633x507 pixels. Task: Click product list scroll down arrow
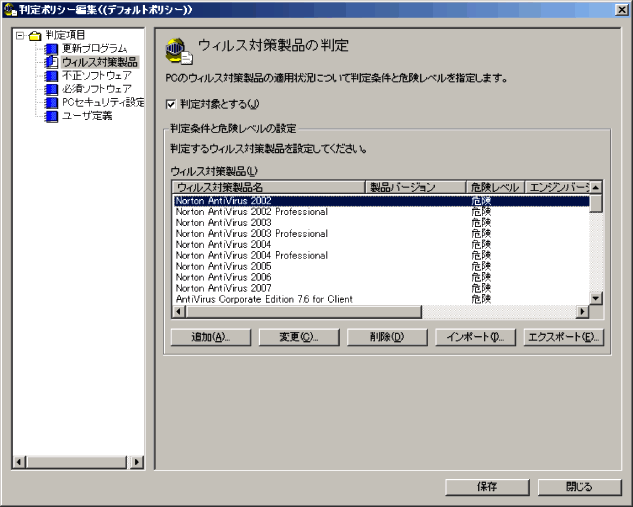coord(596,299)
